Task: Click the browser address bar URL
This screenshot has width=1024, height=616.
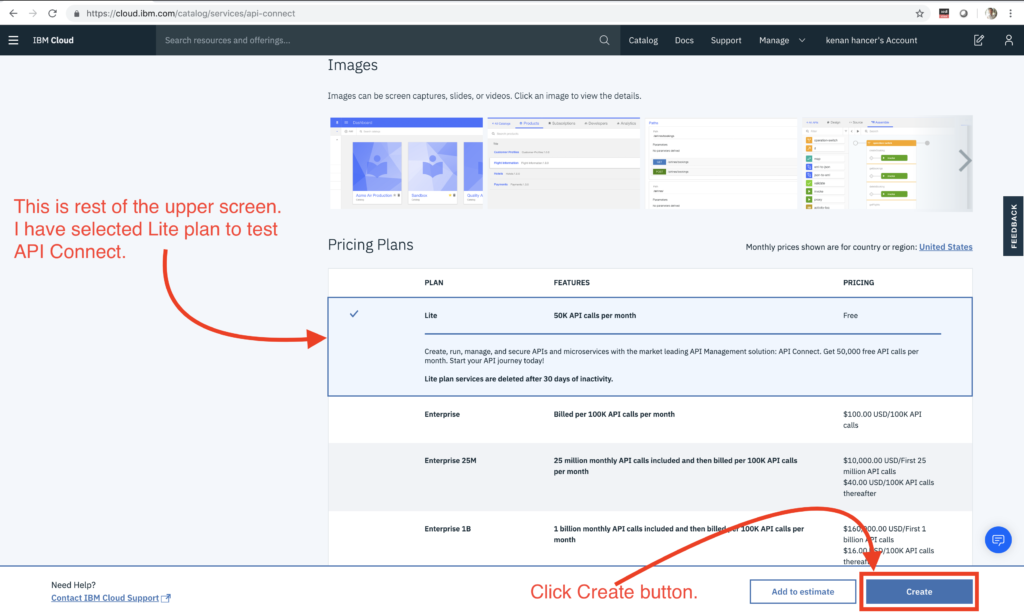Action: pos(191,13)
